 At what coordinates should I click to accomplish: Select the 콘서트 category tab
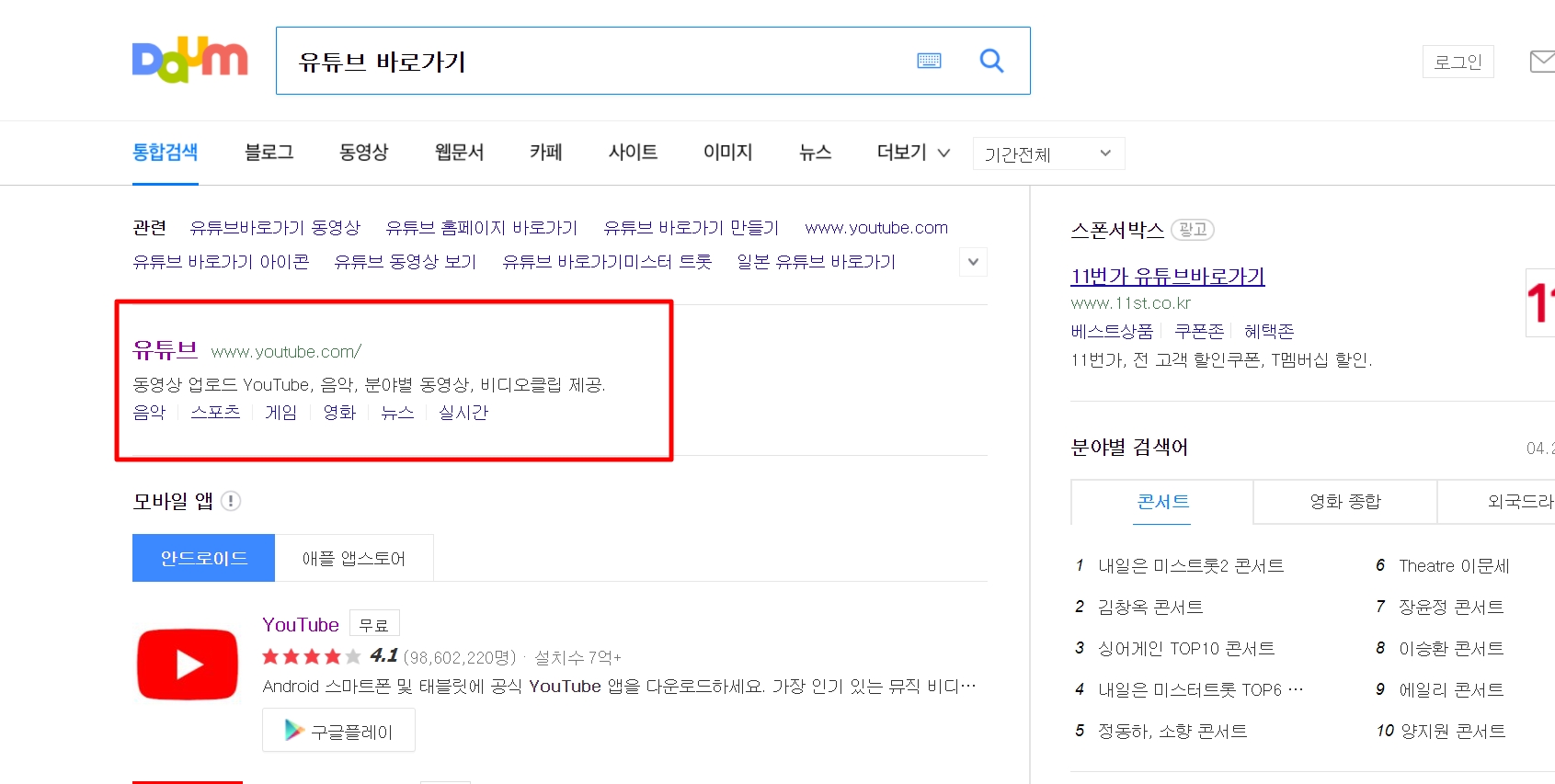pos(1162,502)
